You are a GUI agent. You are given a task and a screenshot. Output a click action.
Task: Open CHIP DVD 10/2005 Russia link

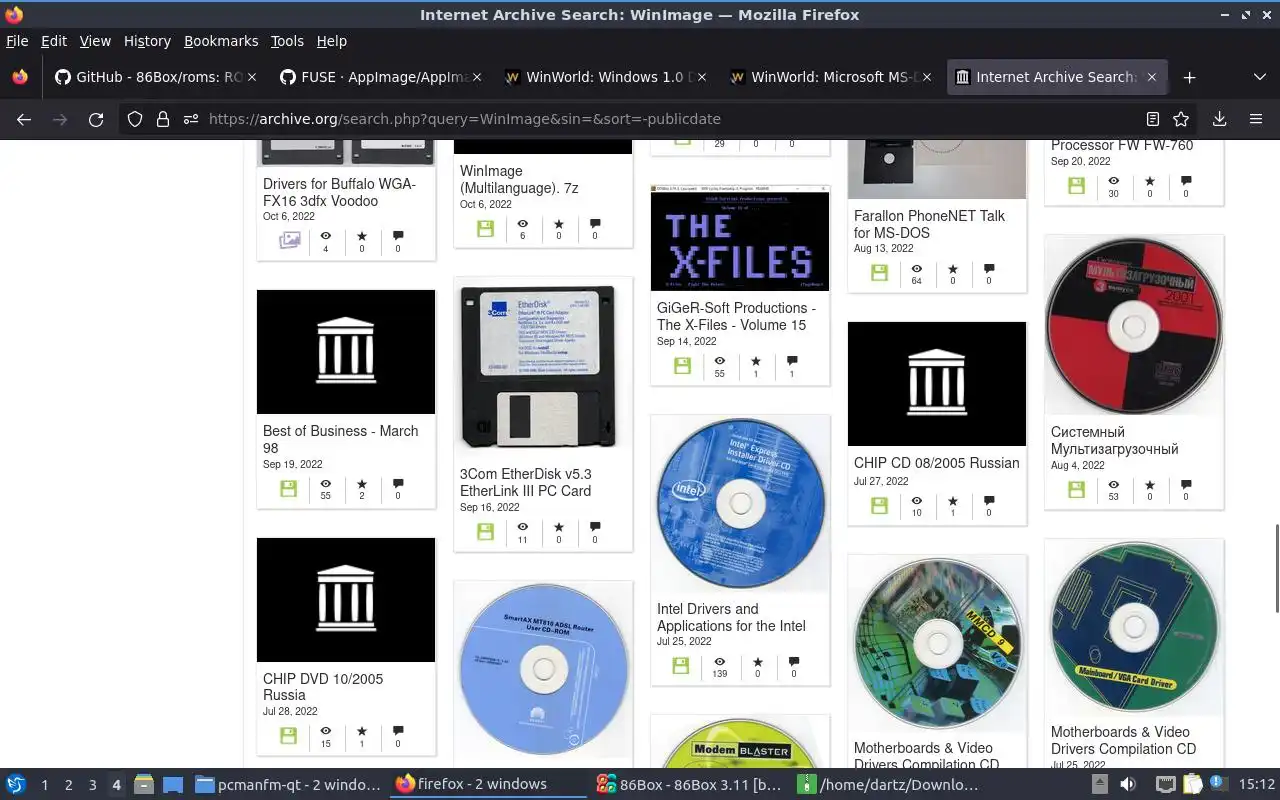[323, 687]
